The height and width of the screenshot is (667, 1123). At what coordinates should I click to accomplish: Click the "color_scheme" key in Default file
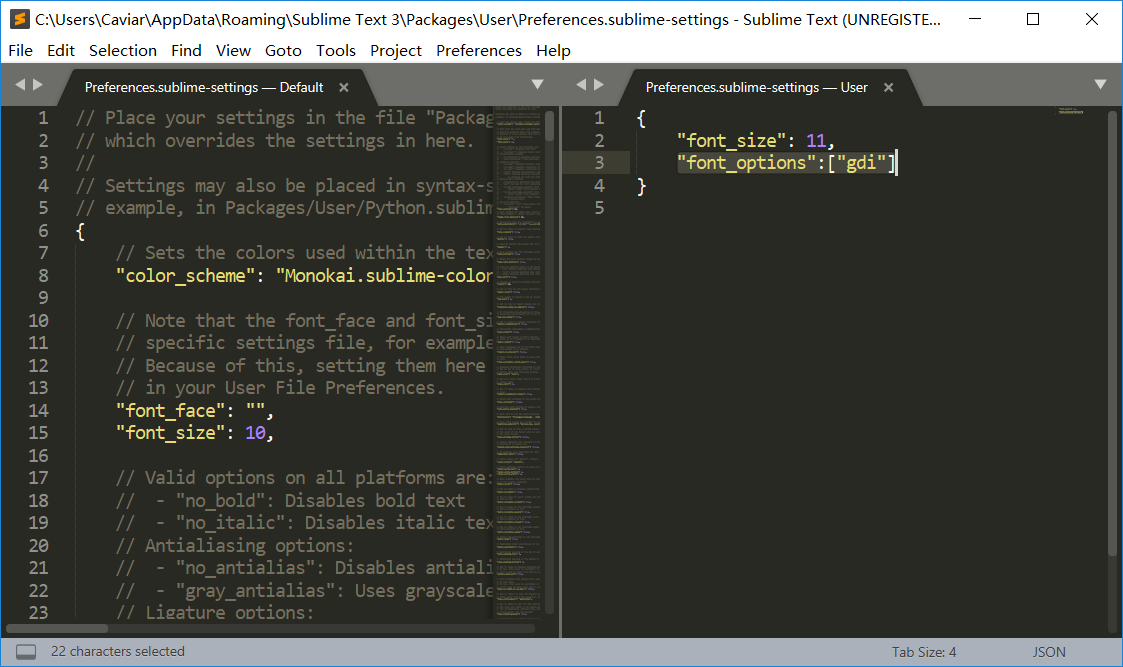[185, 276]
